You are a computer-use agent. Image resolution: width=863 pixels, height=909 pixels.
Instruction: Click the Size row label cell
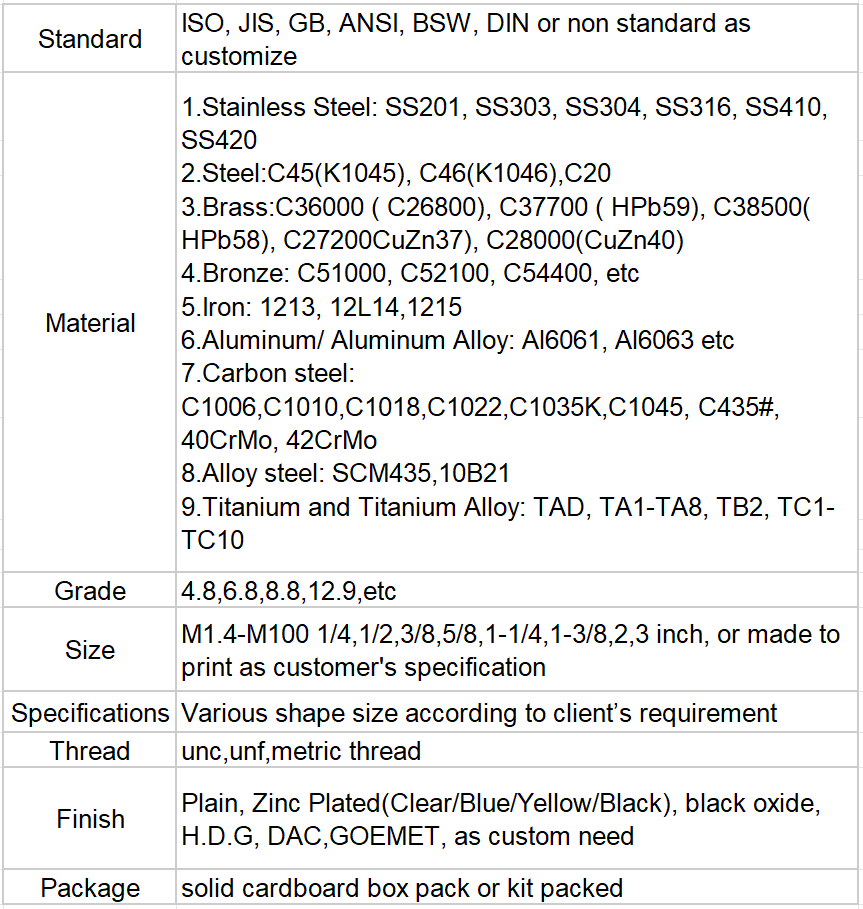[90, 650]
